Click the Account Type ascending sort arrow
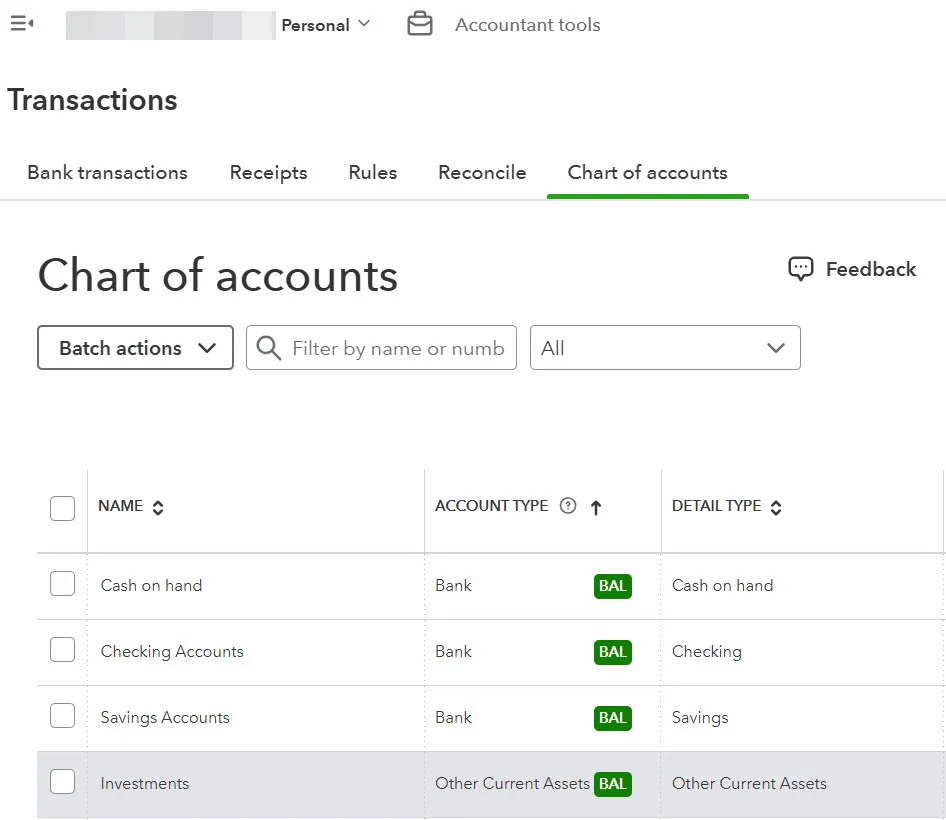The width and height of the screenshot is (946, 820). (596, 507)
